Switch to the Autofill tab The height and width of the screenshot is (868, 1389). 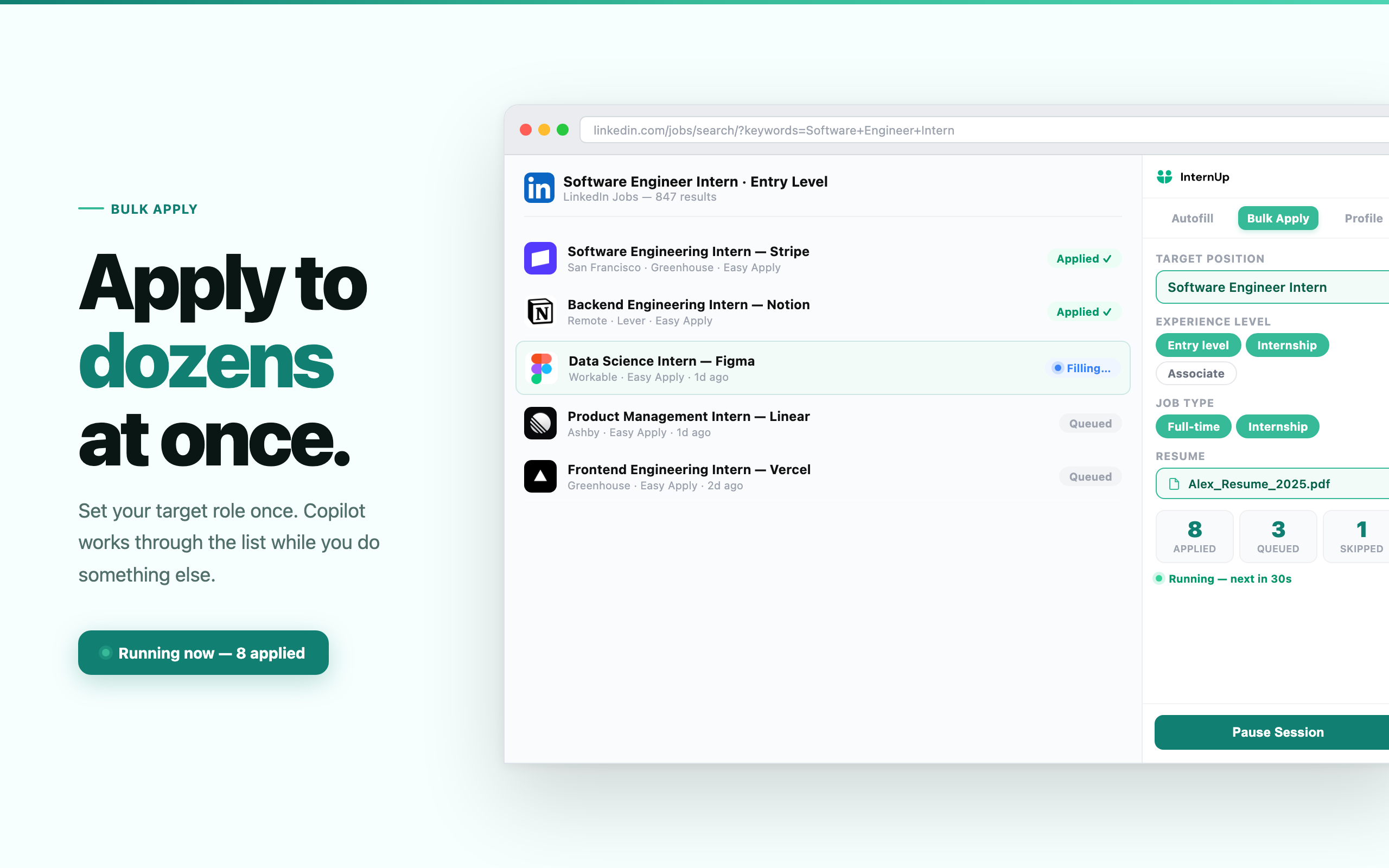click(1192, 218)
